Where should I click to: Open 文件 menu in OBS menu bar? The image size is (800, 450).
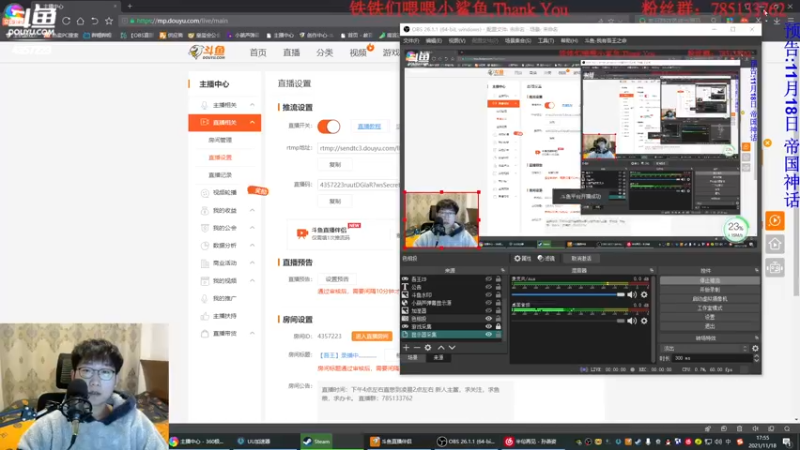[x=411, y=41]
